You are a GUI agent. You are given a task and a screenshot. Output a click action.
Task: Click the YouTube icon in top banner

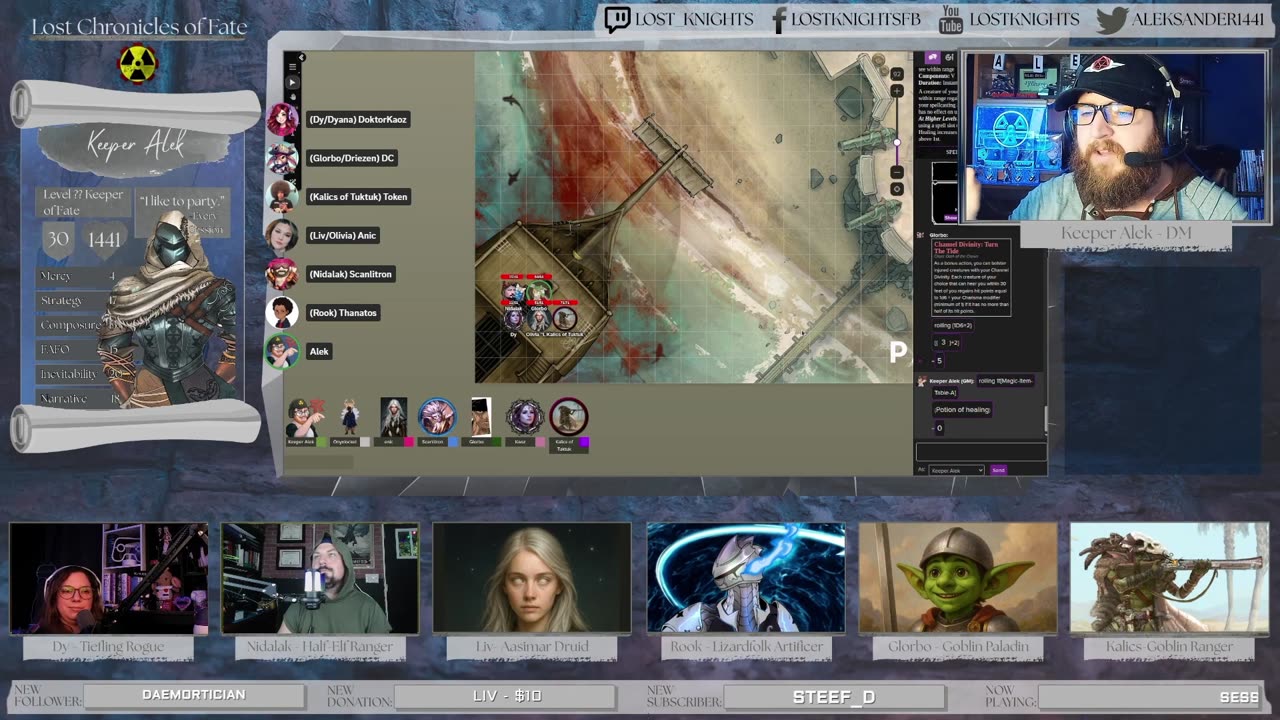[x=951, y=19]
